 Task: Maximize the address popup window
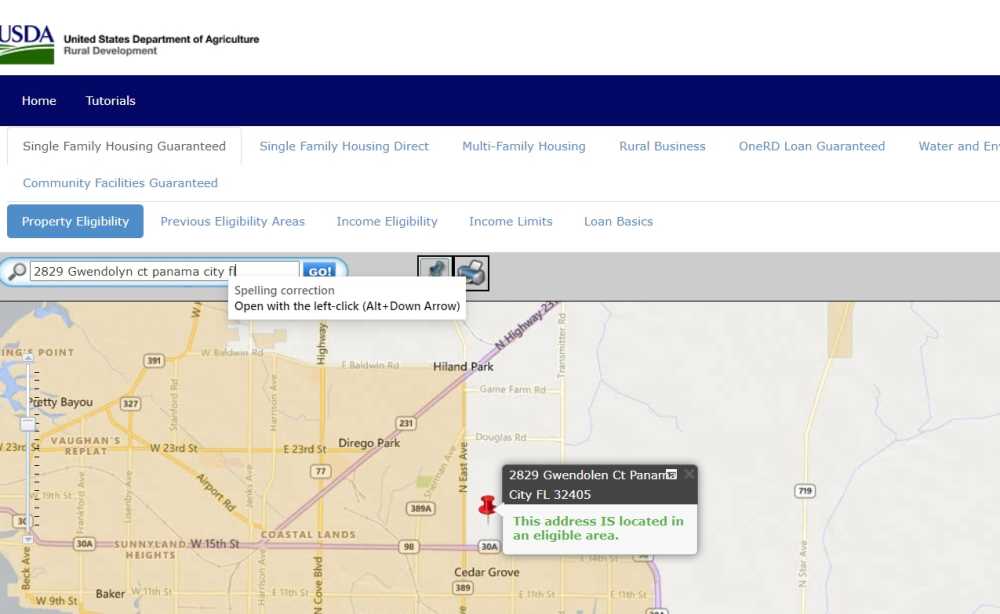coord(671,475)
